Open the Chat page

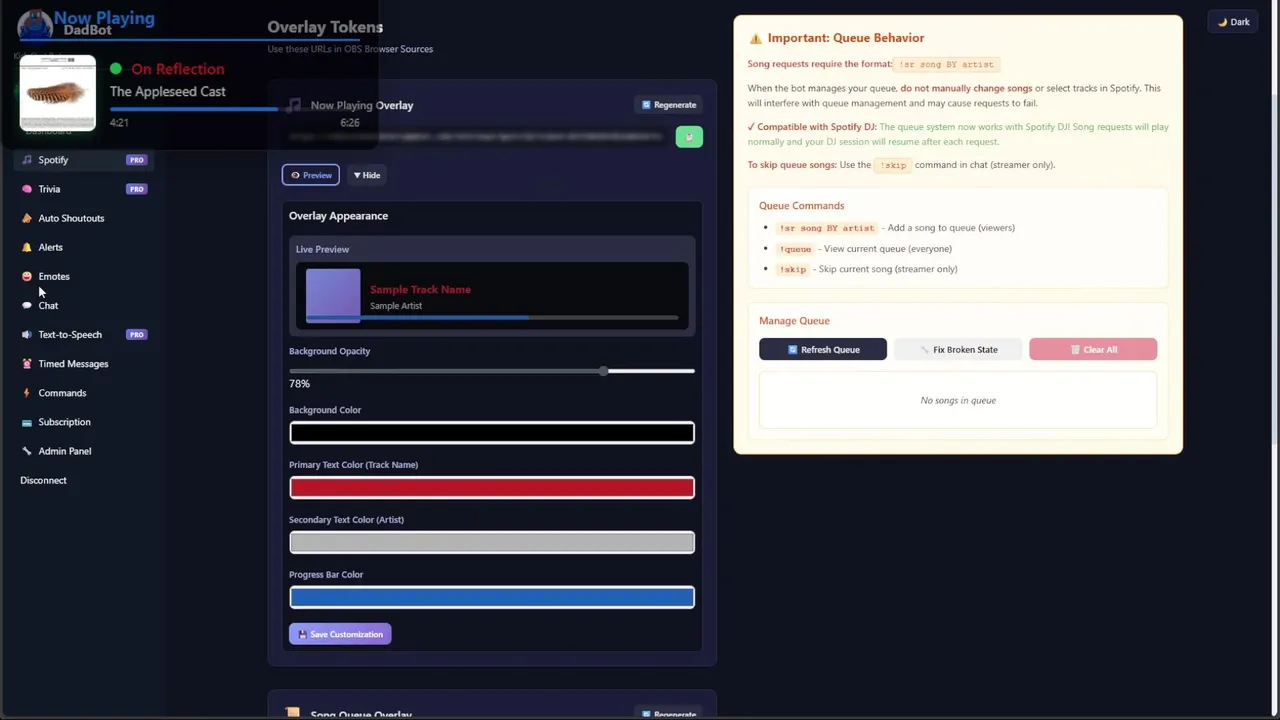pos(85,305)
